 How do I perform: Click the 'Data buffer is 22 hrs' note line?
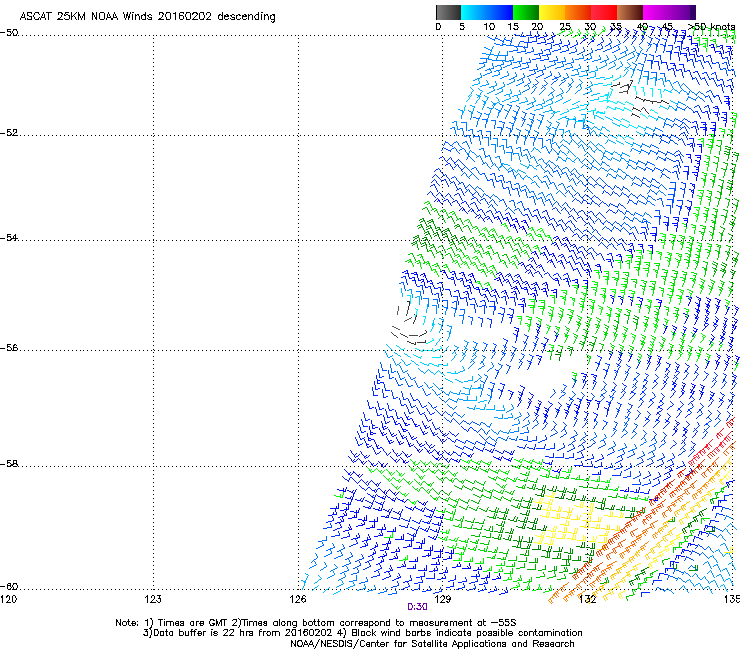pos(362,633)
